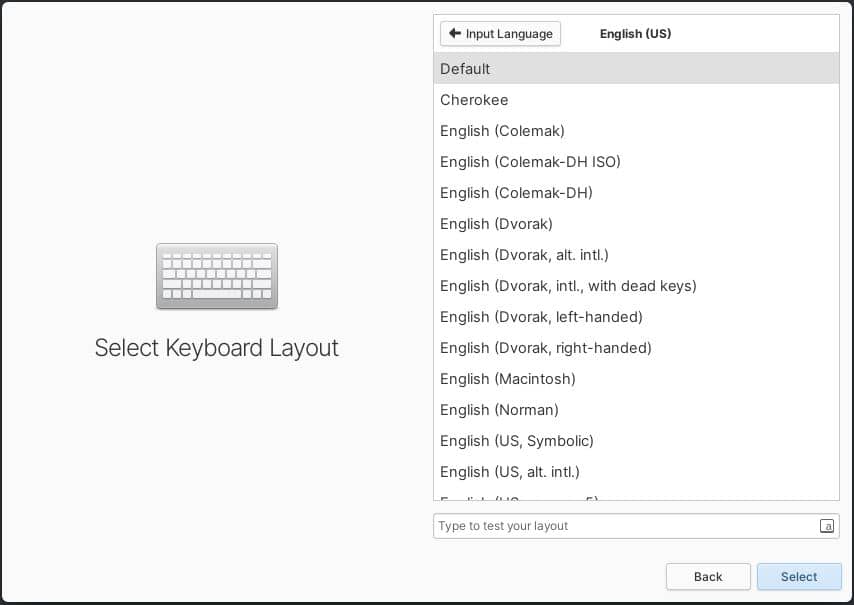This screenshot has height=605, width=854.
Task: Choose English (US, alt. intl.) layout
Action: point(636,472)
